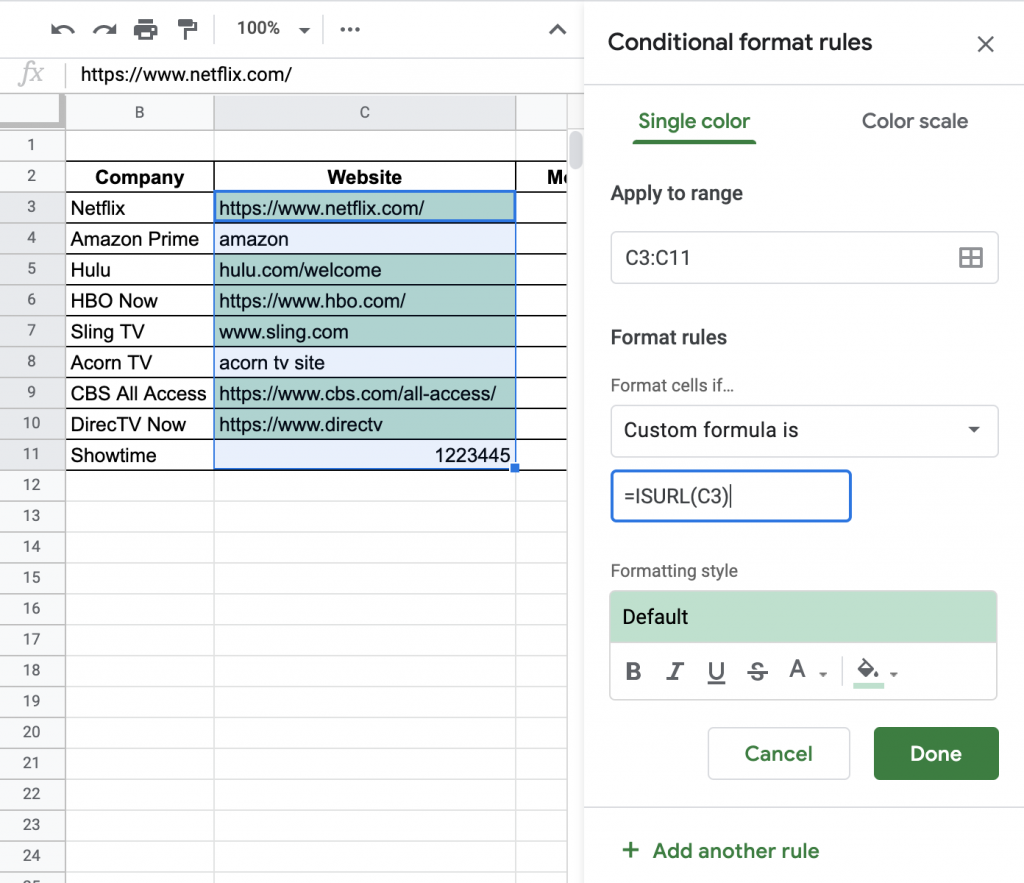This screenshot has width=1024, height=883.
Task: Click the custom formula input field
Action: click(x=730, y=495)
